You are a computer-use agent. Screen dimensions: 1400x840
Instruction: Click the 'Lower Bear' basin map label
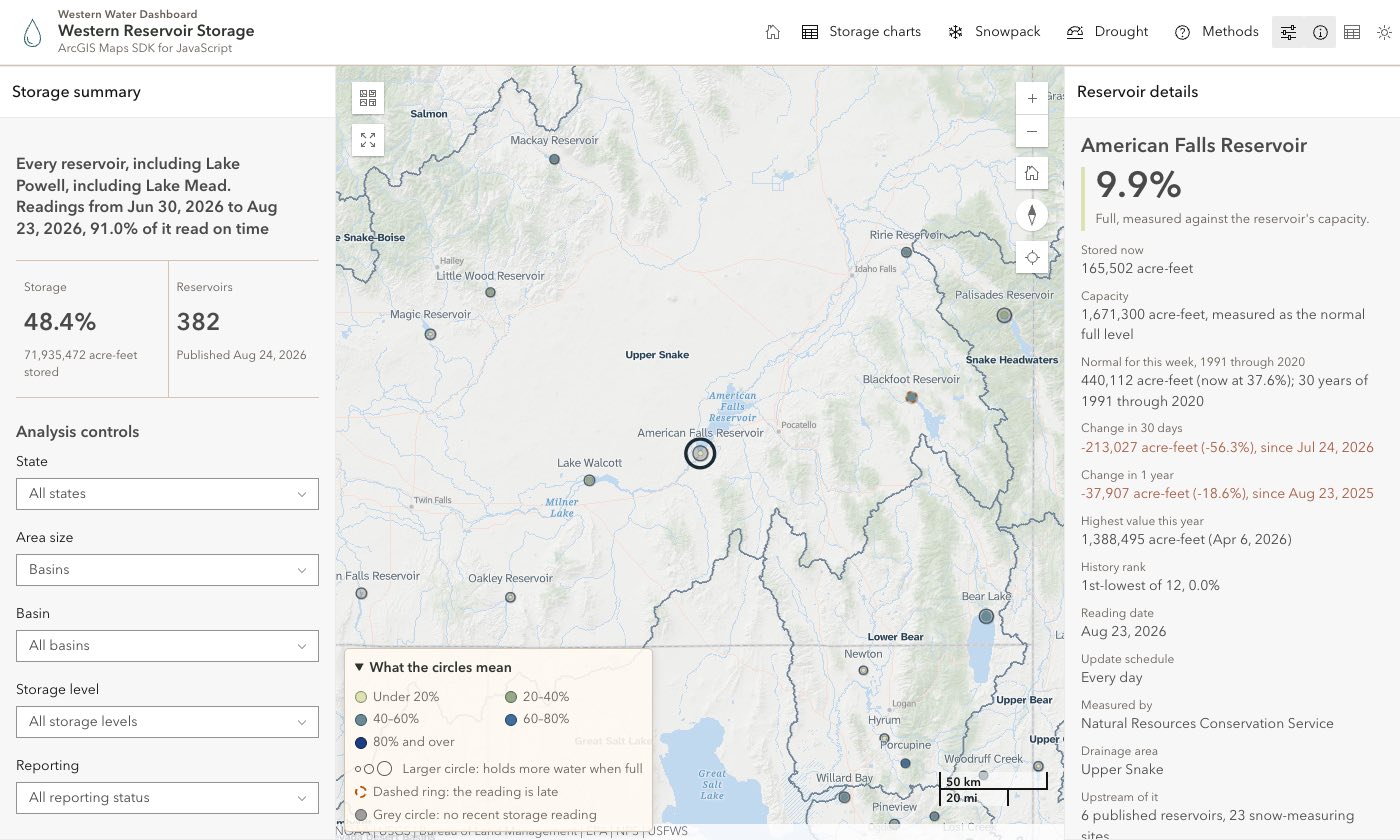coord(895,637)
